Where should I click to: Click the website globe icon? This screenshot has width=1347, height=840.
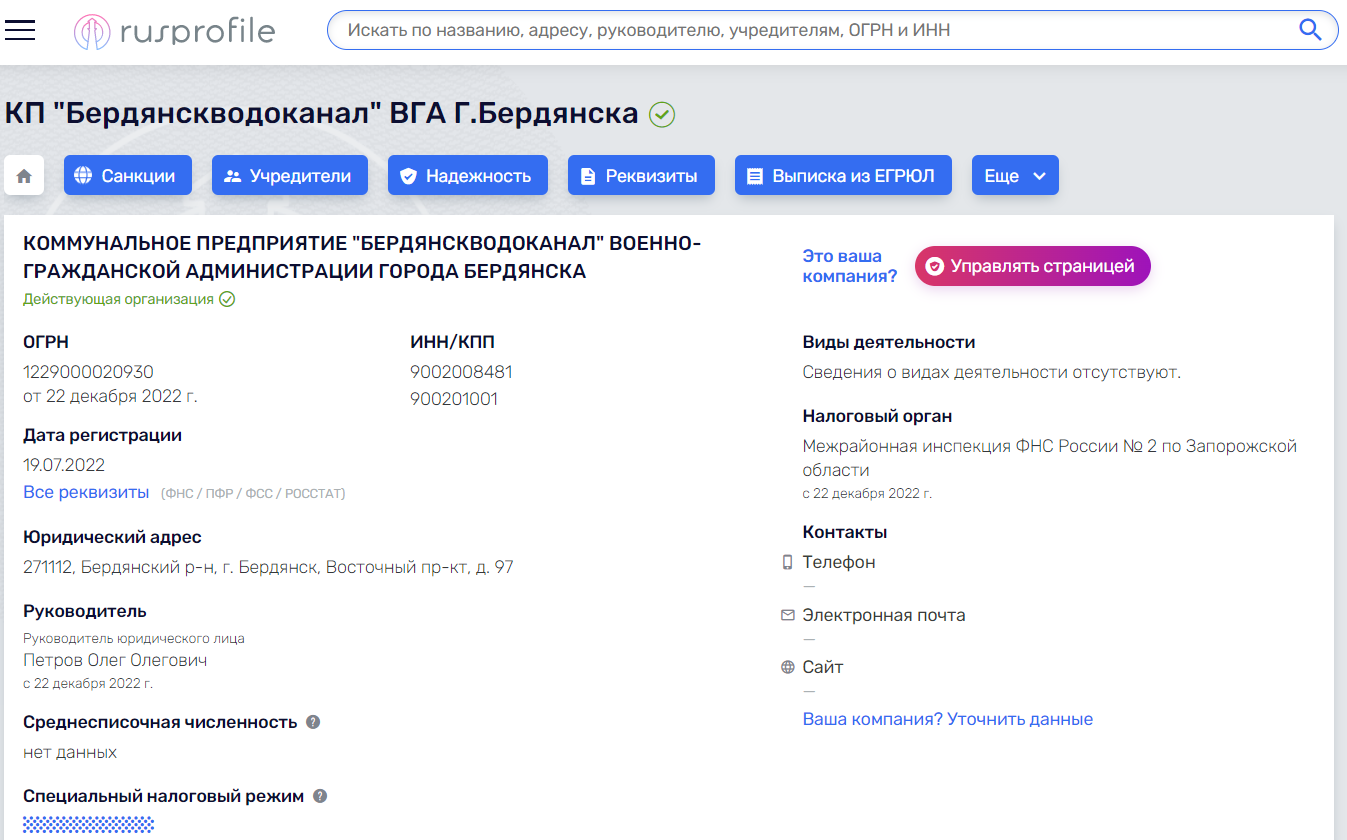(x=785, y=666)
